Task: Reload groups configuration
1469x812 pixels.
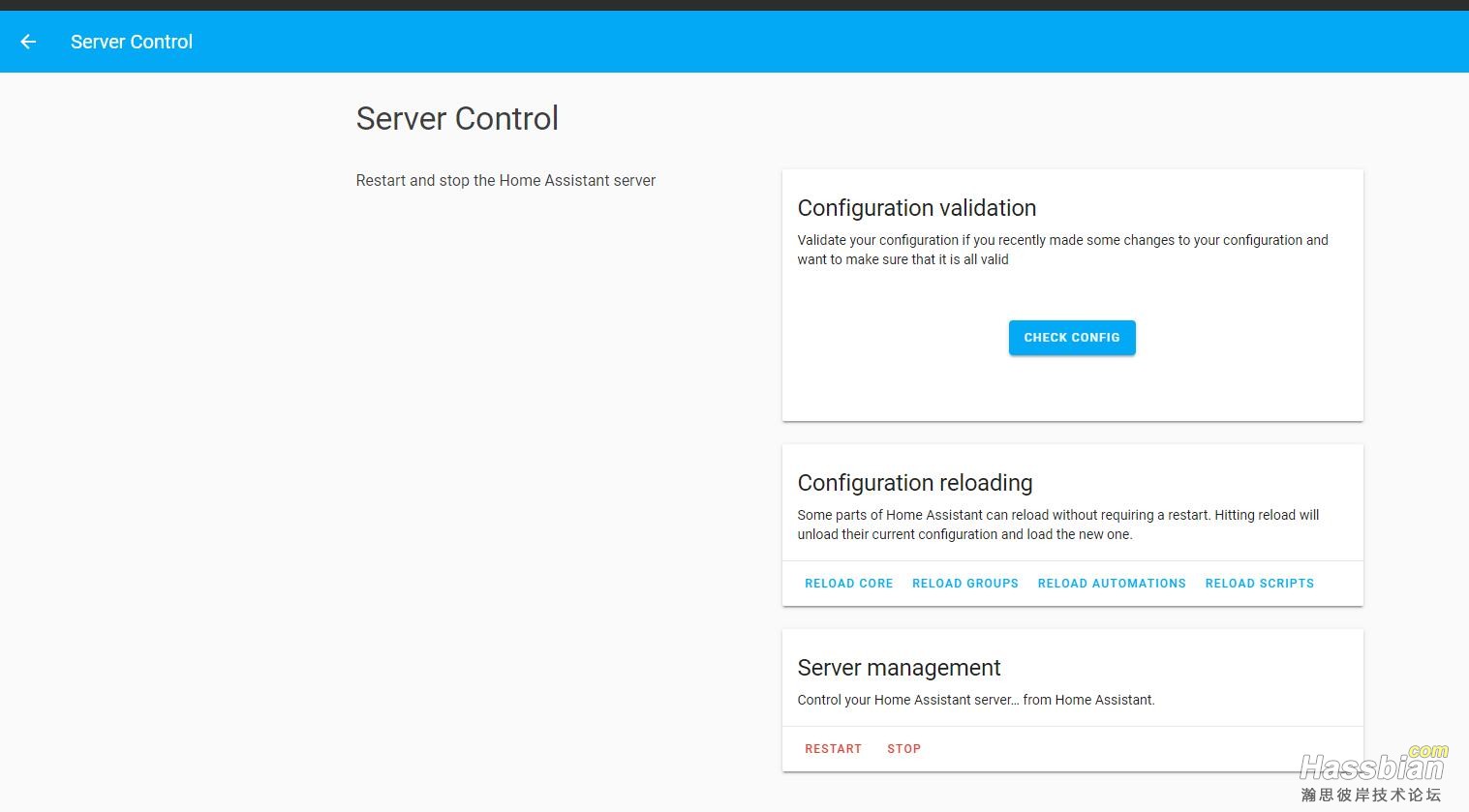Action: [x=965, y=584]
